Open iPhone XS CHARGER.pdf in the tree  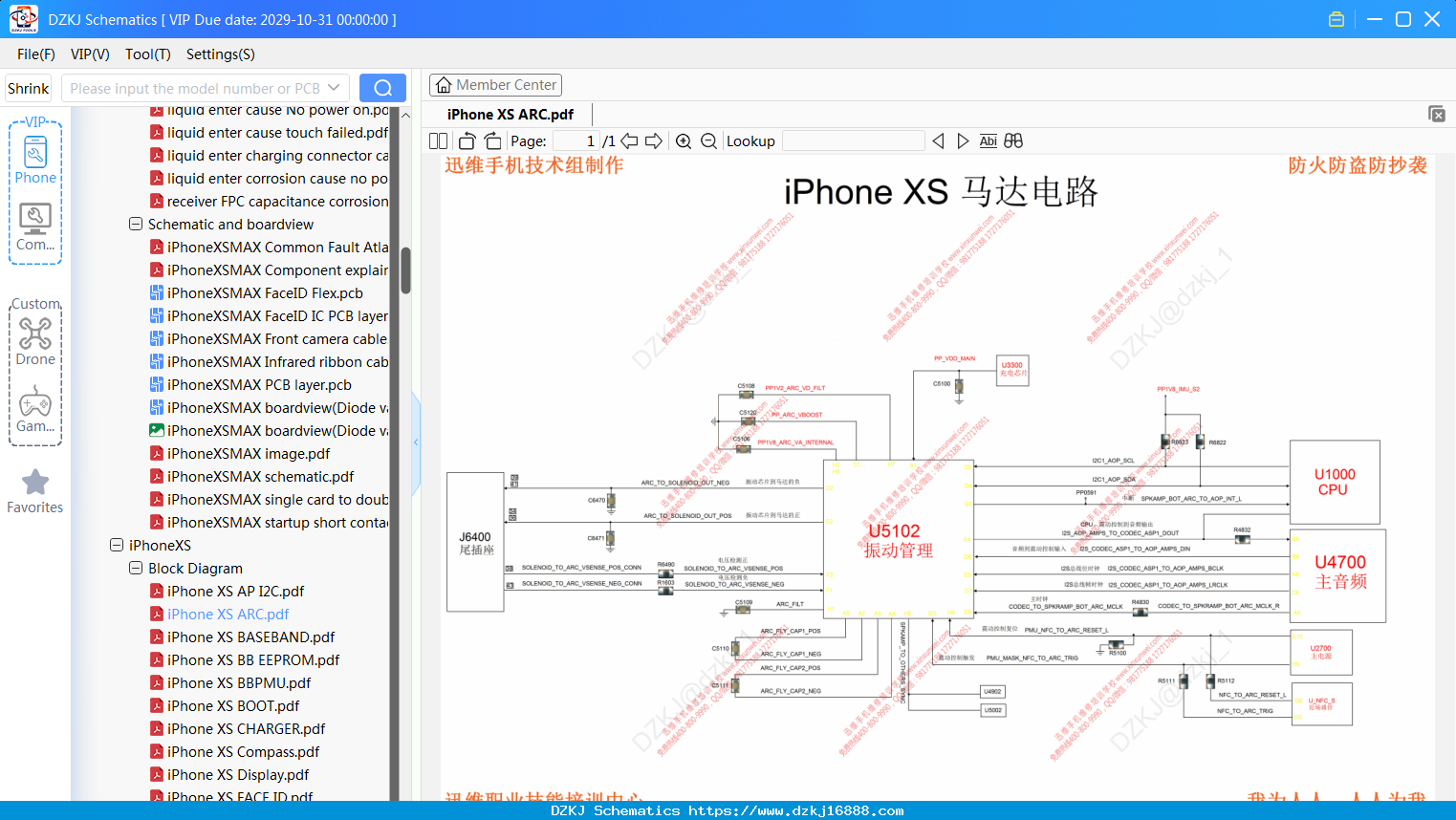click(x=246, y=728)
